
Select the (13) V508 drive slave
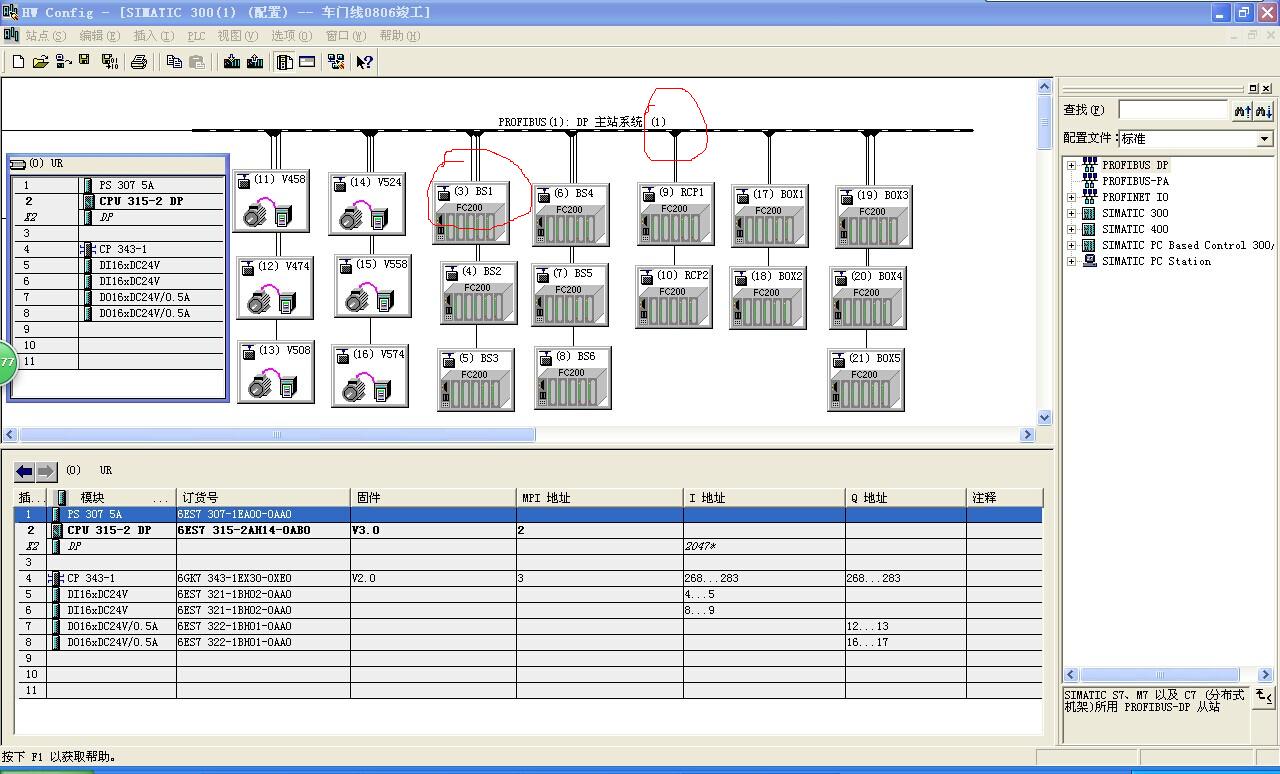click(x=275, y=371)
